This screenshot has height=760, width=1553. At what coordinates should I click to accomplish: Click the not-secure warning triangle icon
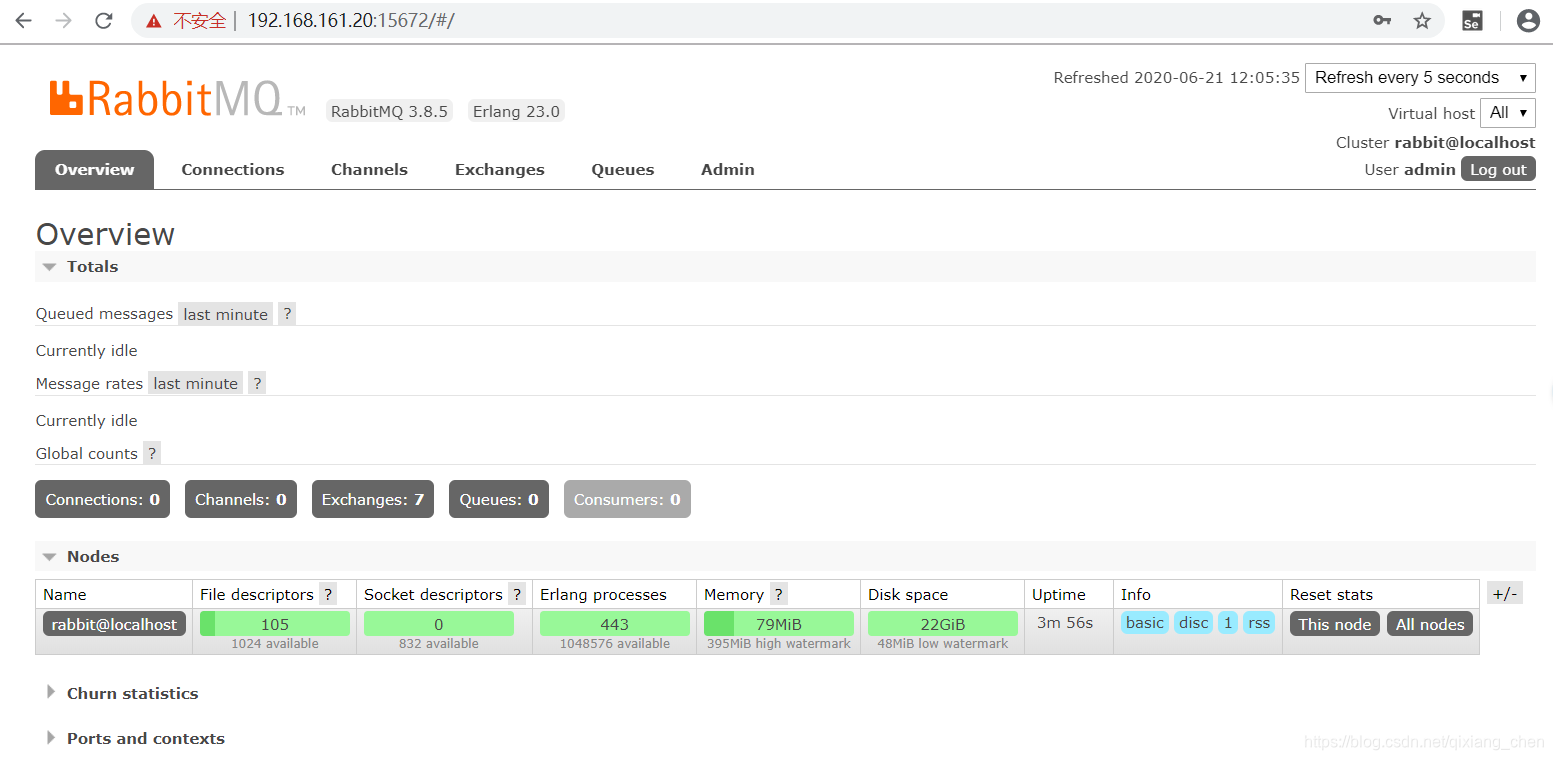click(x=153, y=21)
